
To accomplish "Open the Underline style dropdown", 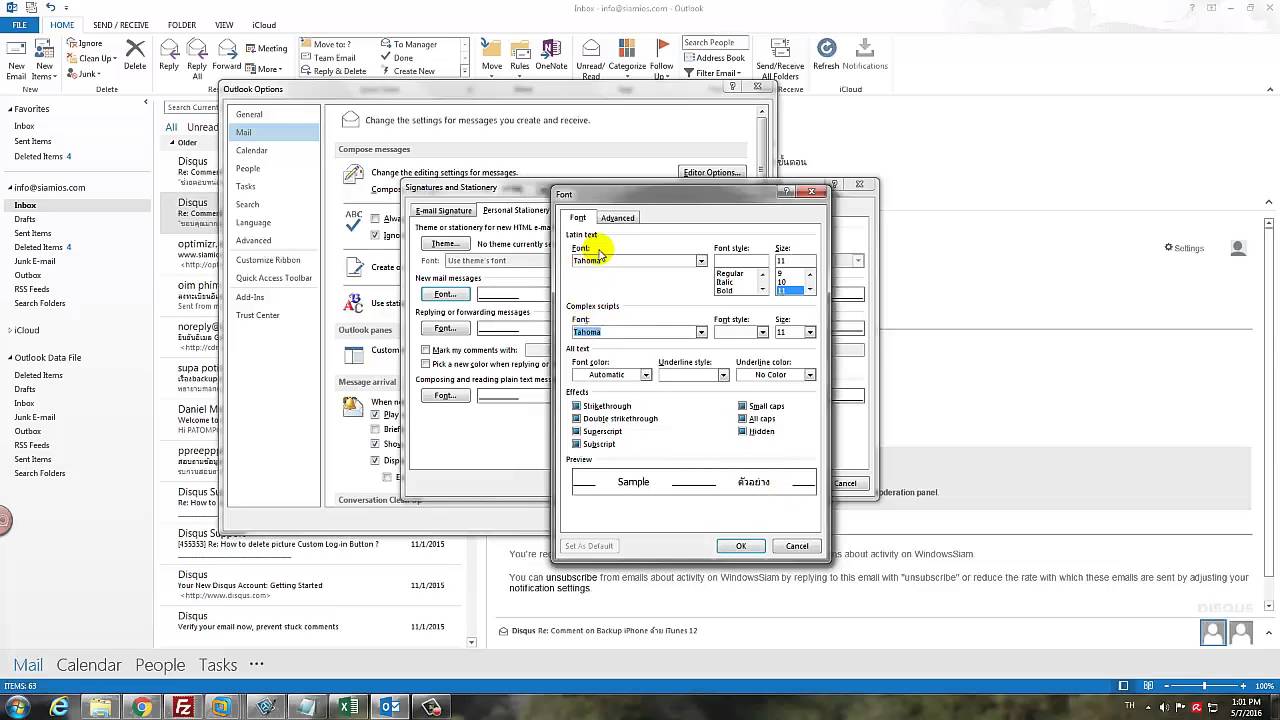I will pos(723,375).
